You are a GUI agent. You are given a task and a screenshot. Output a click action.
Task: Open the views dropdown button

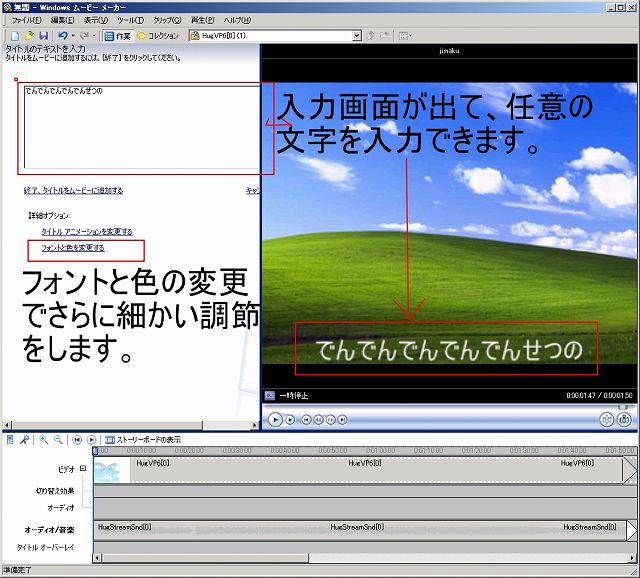(405, 36)
